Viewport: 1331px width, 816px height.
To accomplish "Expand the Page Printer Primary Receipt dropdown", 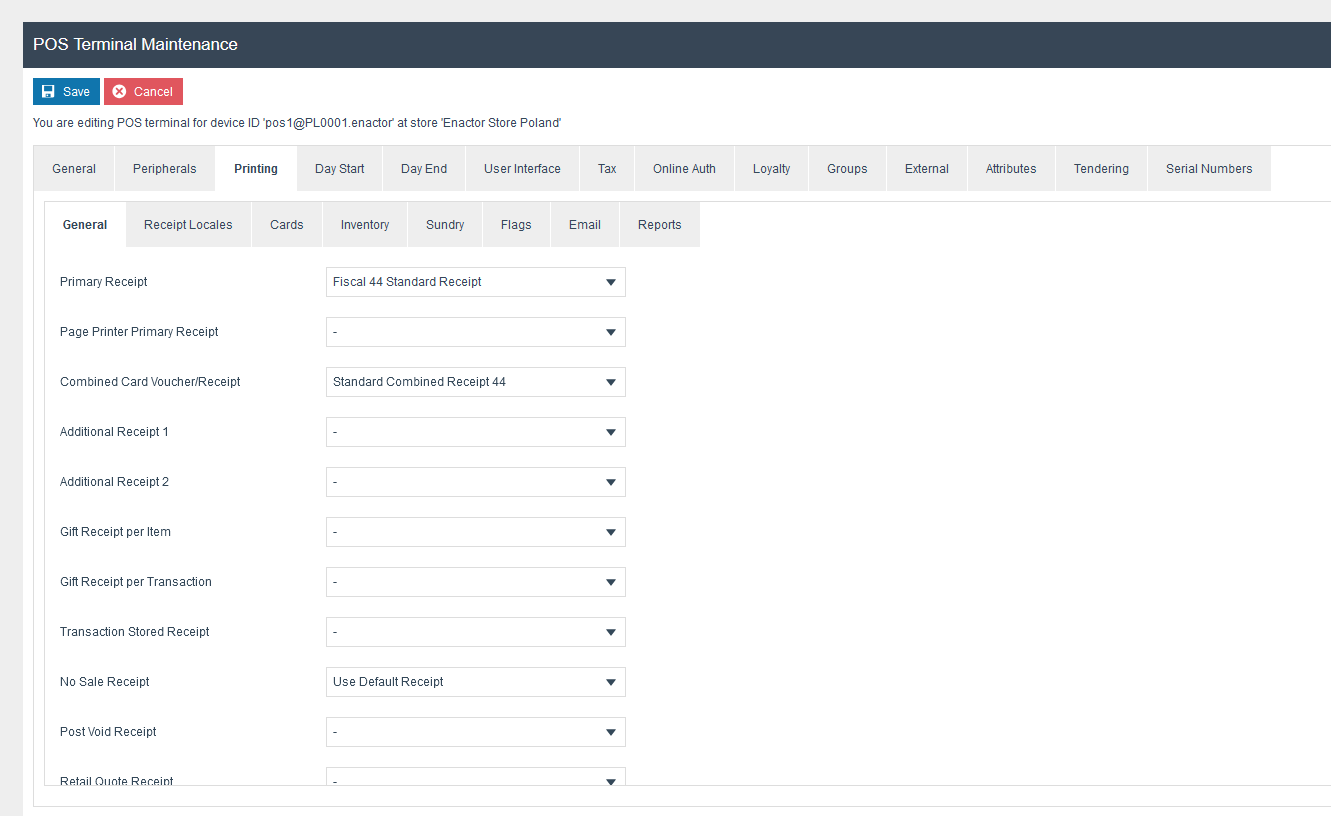I will pyautogui.click(x=475, y=332).
